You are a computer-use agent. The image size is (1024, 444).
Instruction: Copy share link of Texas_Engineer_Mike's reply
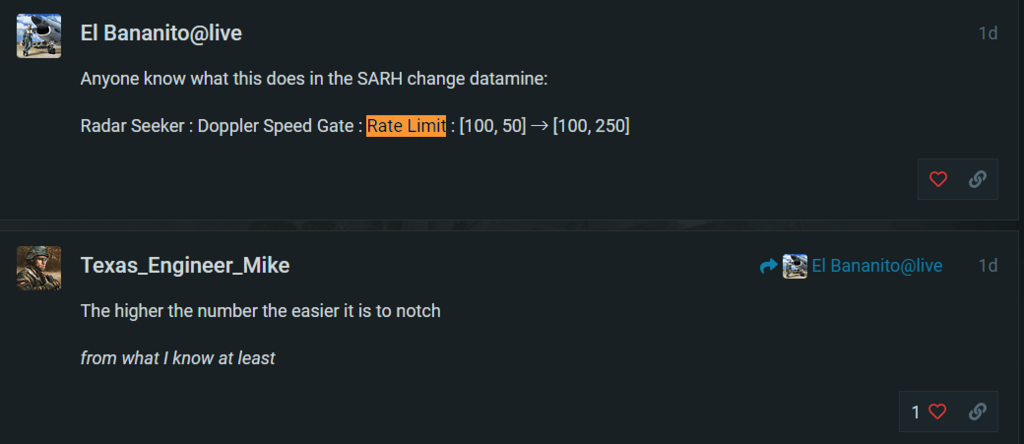[x=977, y=411]
